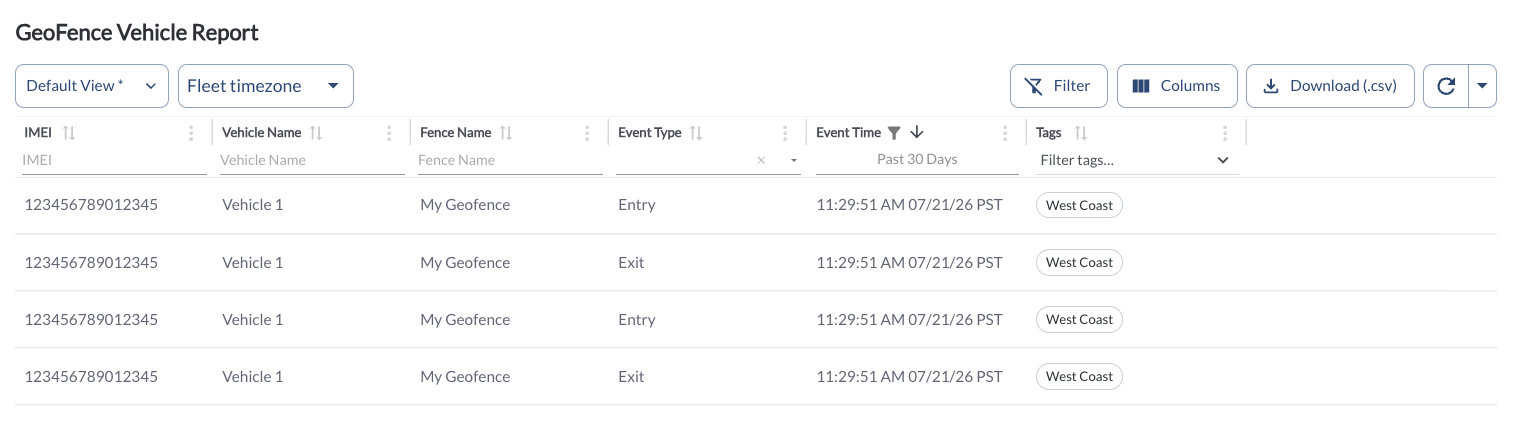Open the IMEI column three-dot menu
1521x429 pixels.
[x=191, y=133]
